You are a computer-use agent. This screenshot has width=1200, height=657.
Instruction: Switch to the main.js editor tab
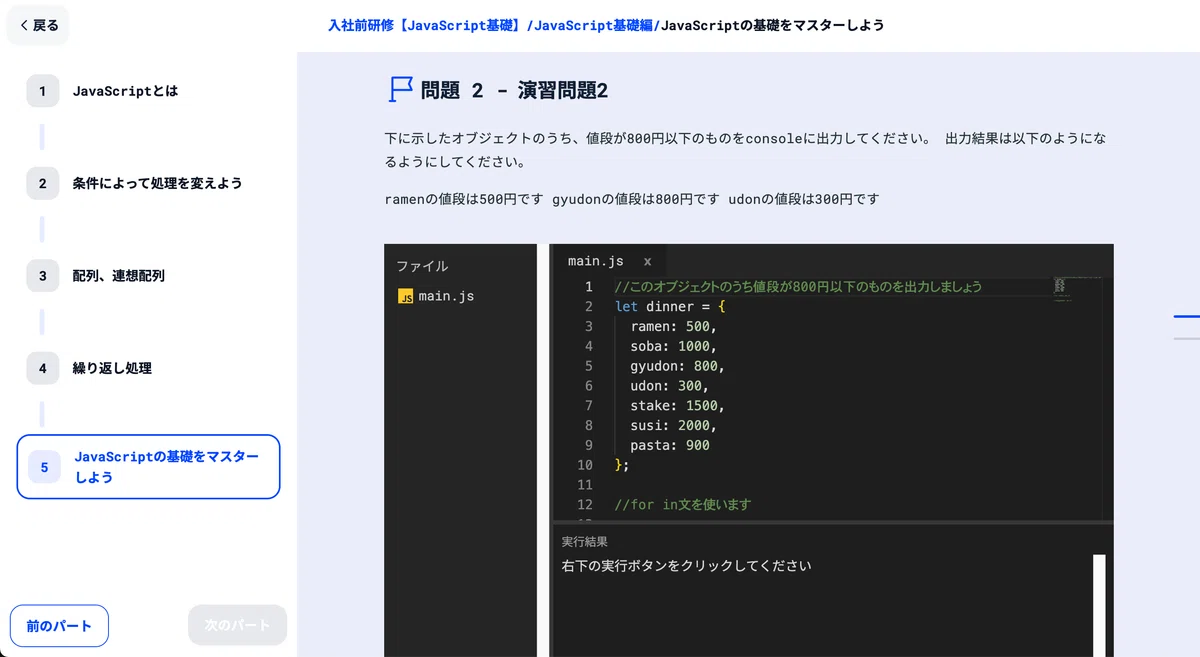(595, 261)
